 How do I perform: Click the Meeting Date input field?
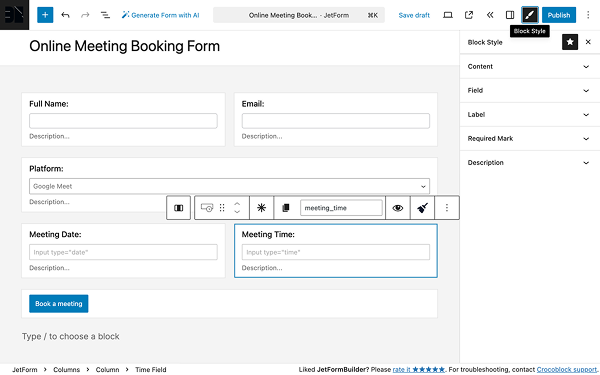[123, 252]
